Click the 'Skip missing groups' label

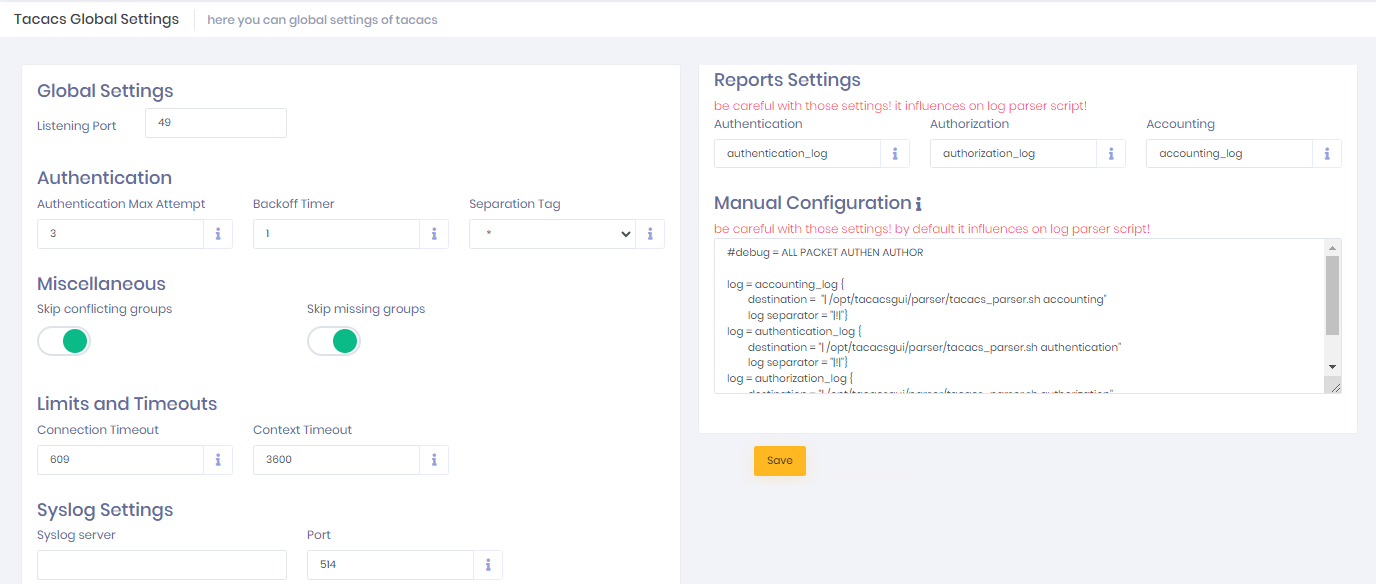click(366, 309)
